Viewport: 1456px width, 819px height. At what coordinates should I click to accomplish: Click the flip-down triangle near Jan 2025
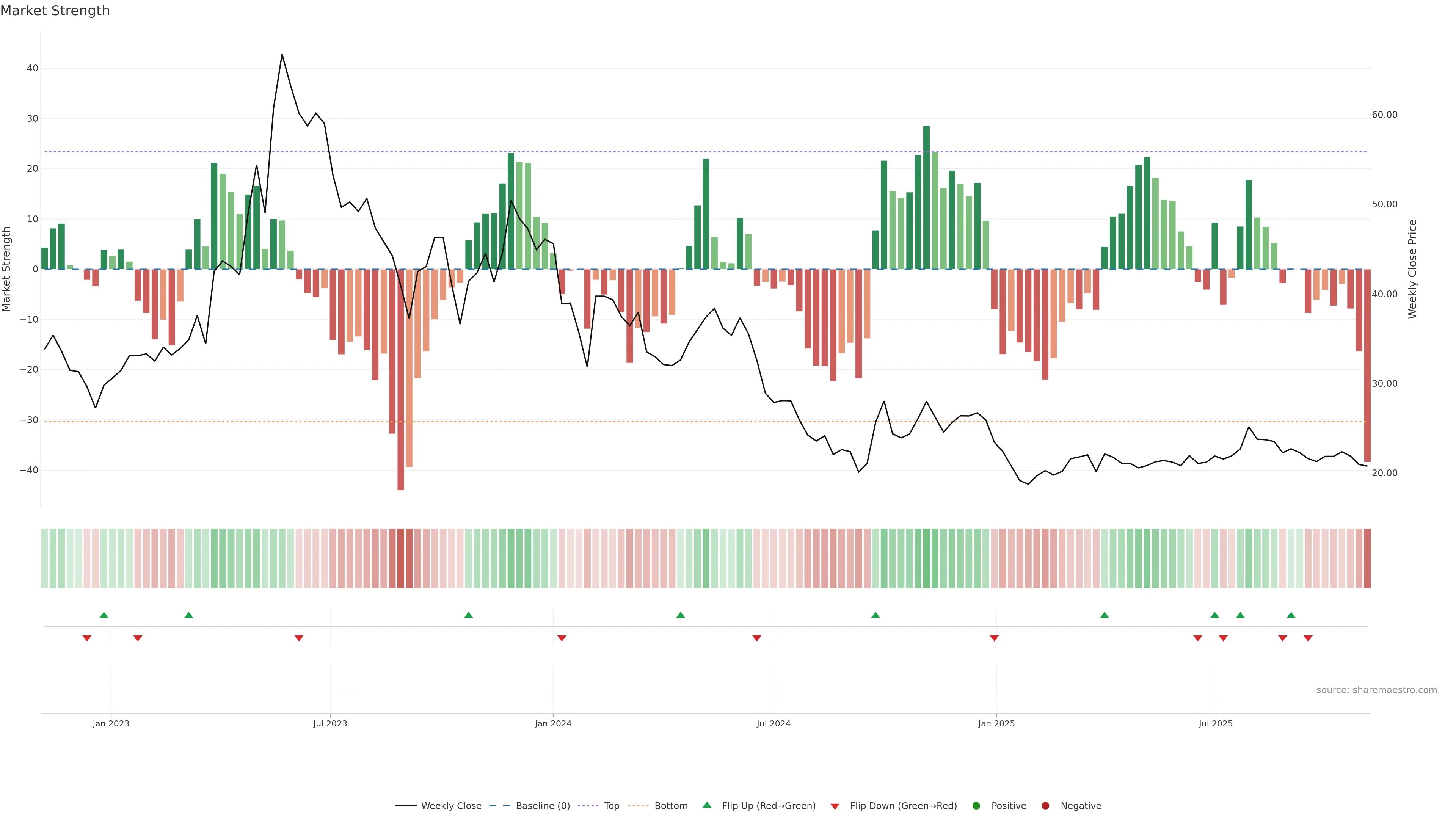(x=994, y=638)
